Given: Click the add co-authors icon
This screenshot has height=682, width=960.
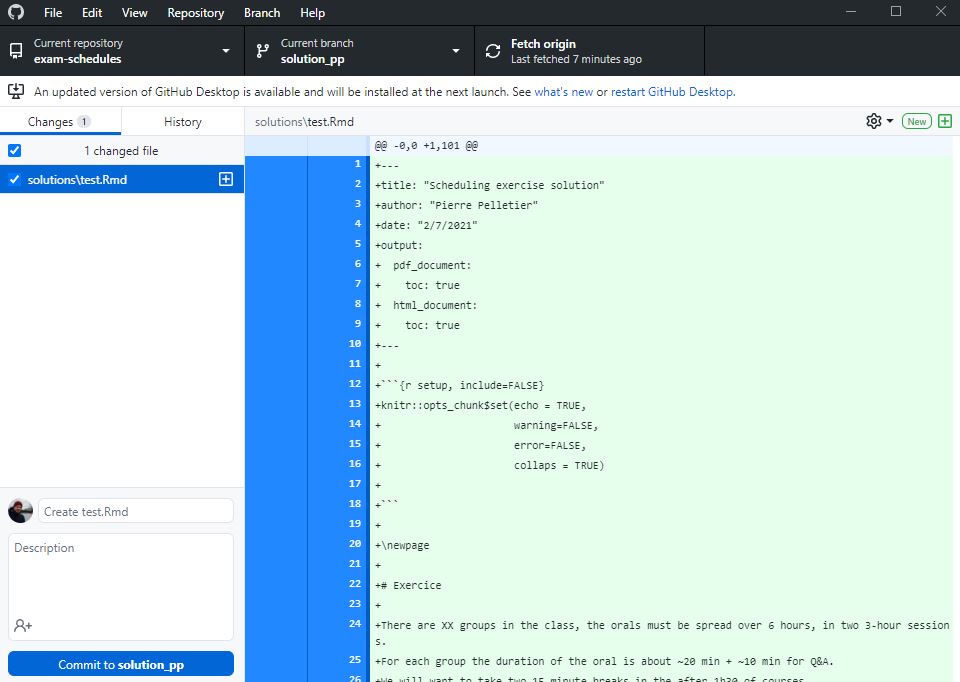Looking at the screenshot, I should point(23,625).
